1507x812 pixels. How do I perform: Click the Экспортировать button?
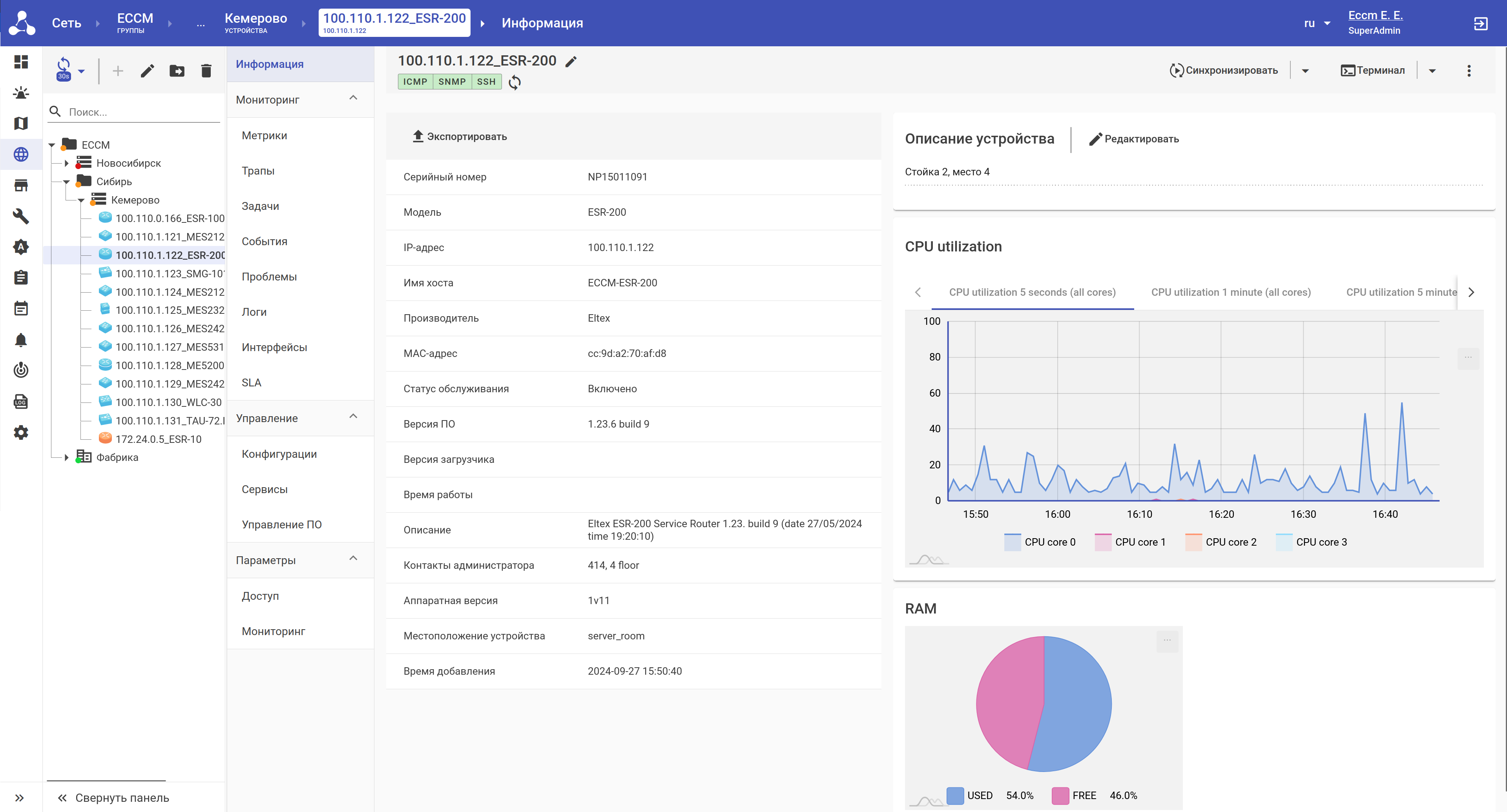coord(460,136)
